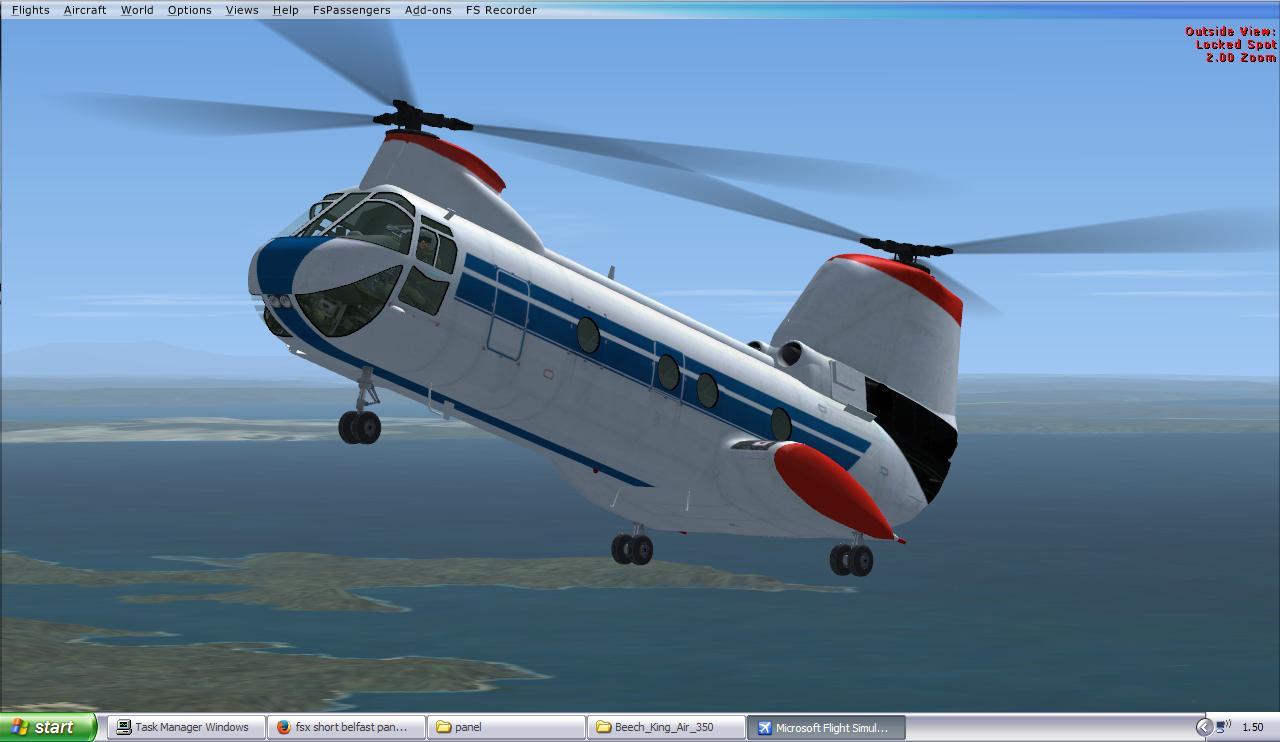The width and height of the screenshot is (1280, 742).
Task: Click the 'Outside View:' overlay text
Action: tap(1230, 32)
